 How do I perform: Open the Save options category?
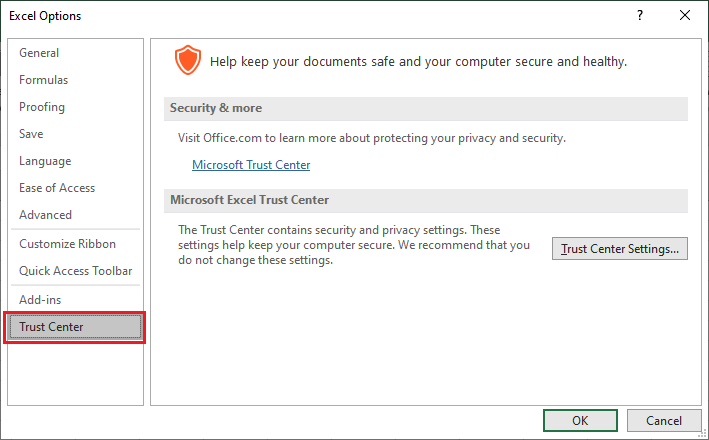tap(31, 134)
